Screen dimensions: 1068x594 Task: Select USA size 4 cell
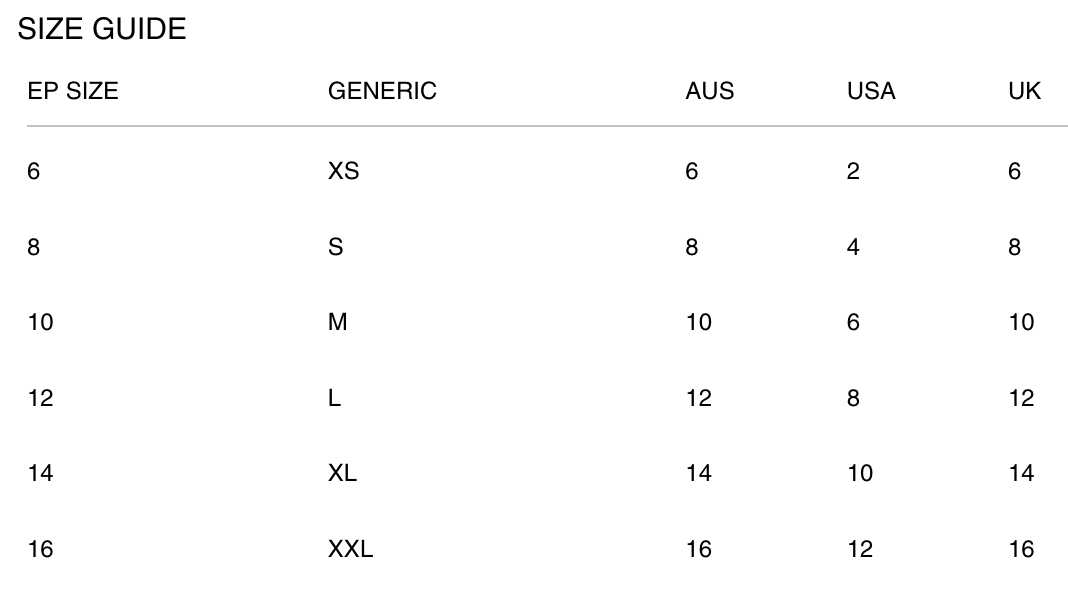[x=853, y=247]
